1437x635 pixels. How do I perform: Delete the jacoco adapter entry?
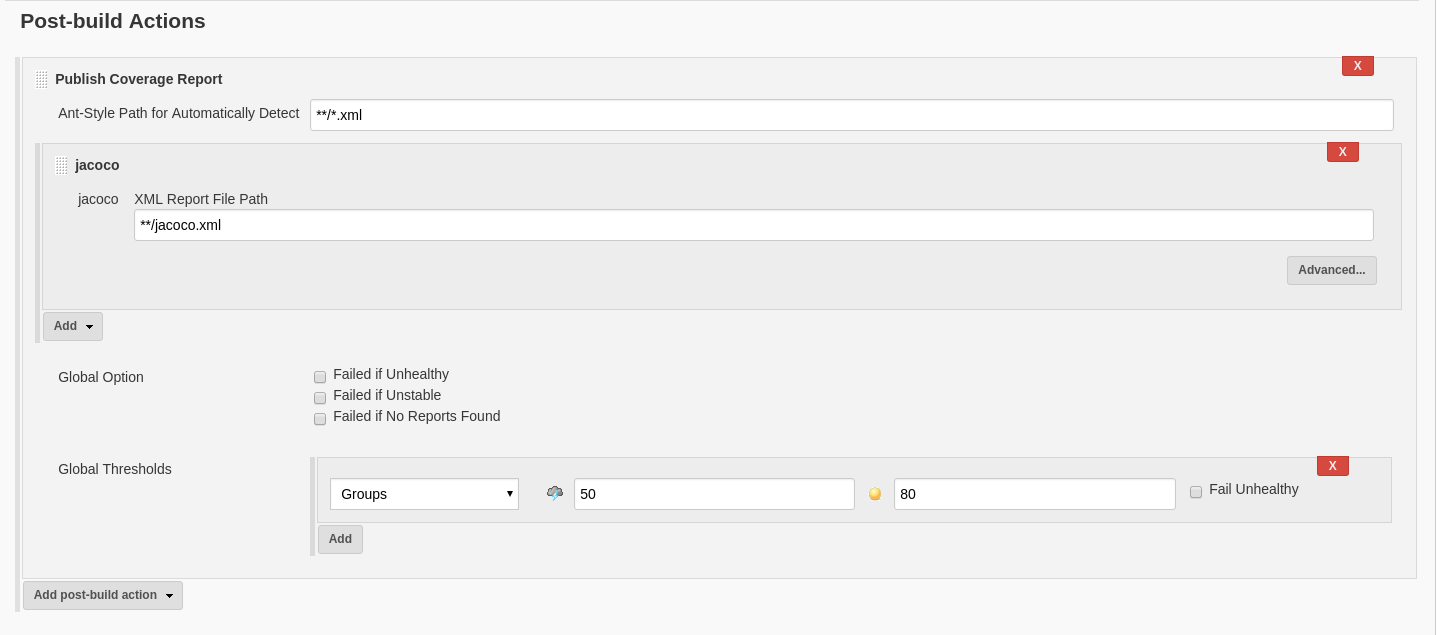(x=1343, y=151)
